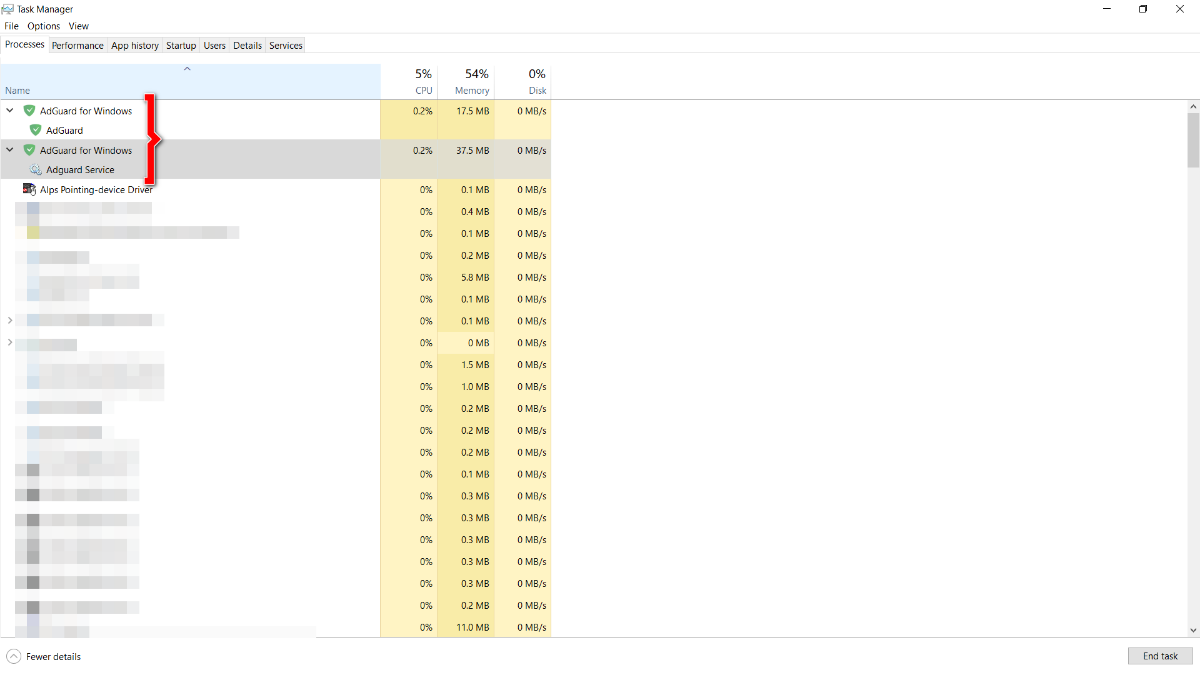Click the sort arrow above the Name column
Viewport: 1200px width, 675px height.
pos(187,69)
